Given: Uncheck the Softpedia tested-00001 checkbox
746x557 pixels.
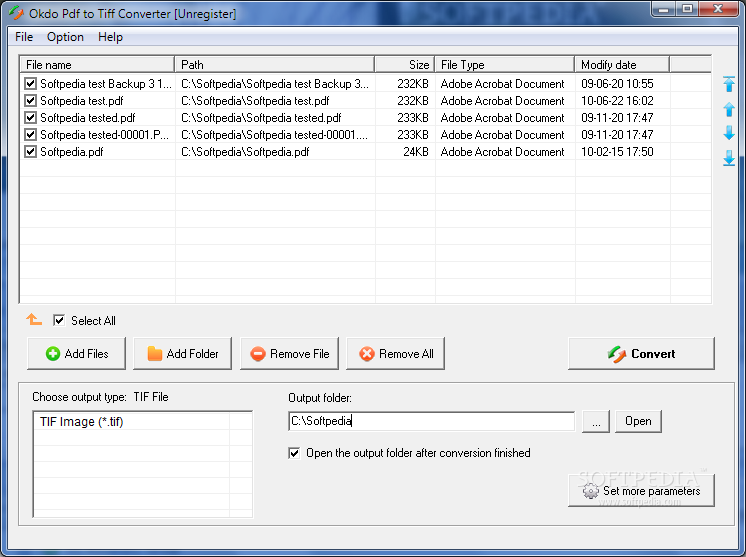Looking at the screenshot, I should tap(30, 135).
